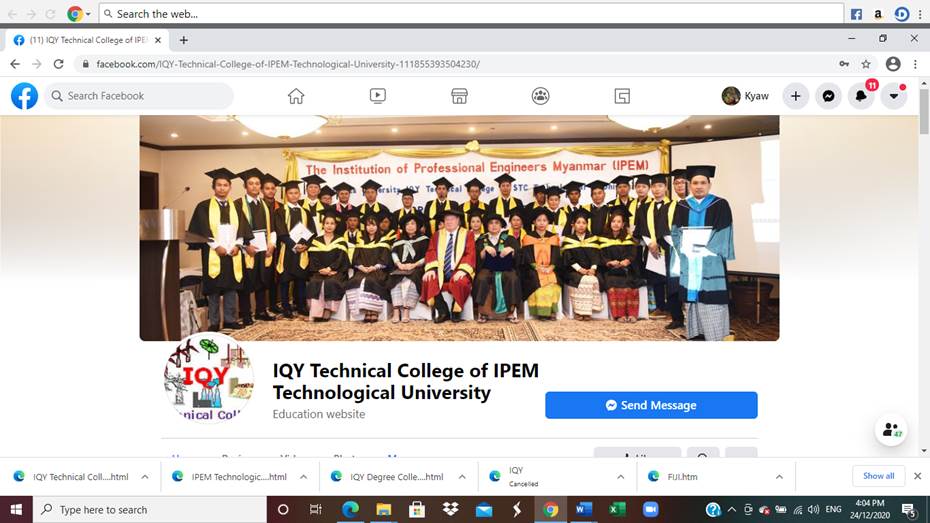The image size is (930, 523).
Task: Reload the page in Chrome
Action: (58, 64)
